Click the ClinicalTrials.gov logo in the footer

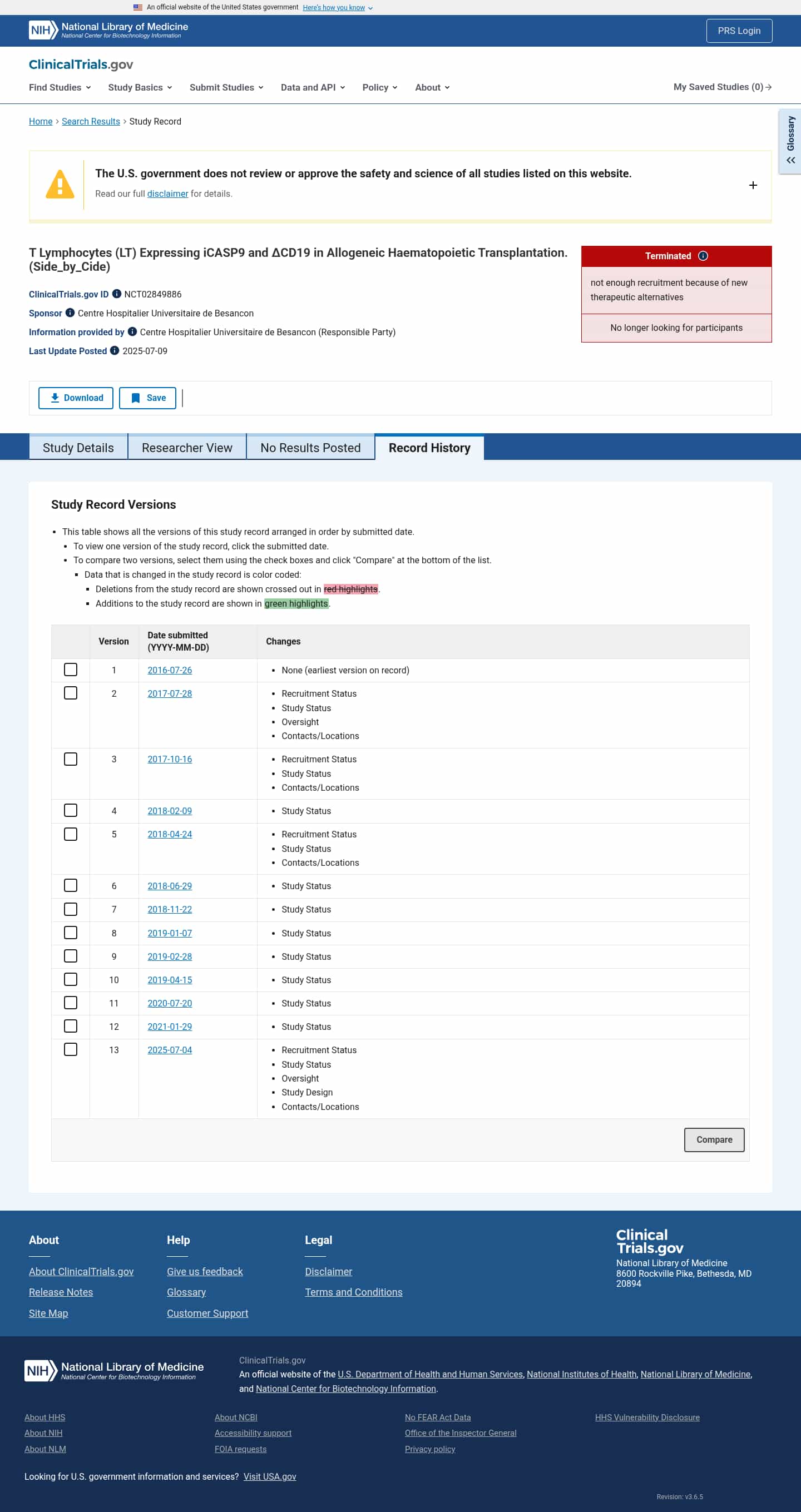tap(650, 1241)
